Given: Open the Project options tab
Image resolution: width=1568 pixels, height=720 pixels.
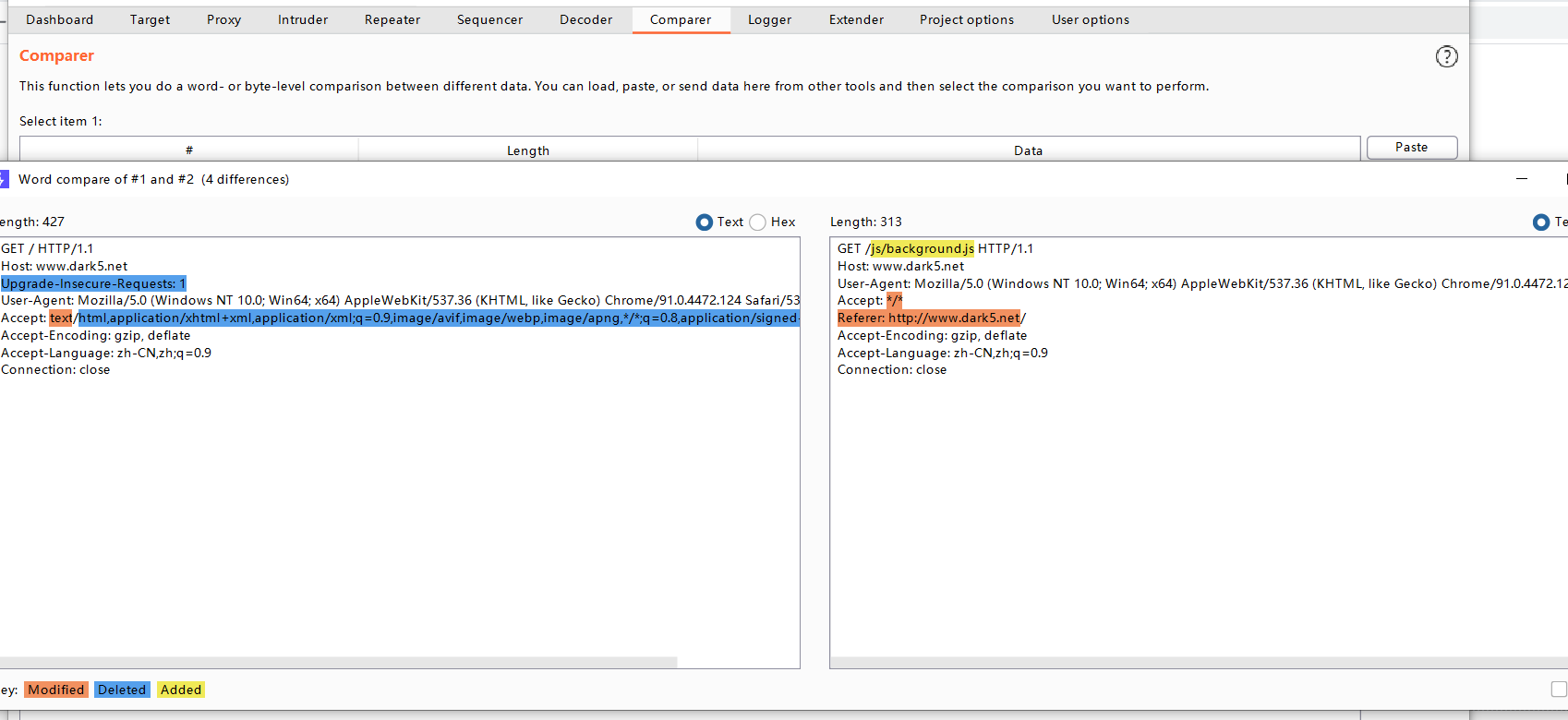Looking at the screenshot, I should pos(967,19).
